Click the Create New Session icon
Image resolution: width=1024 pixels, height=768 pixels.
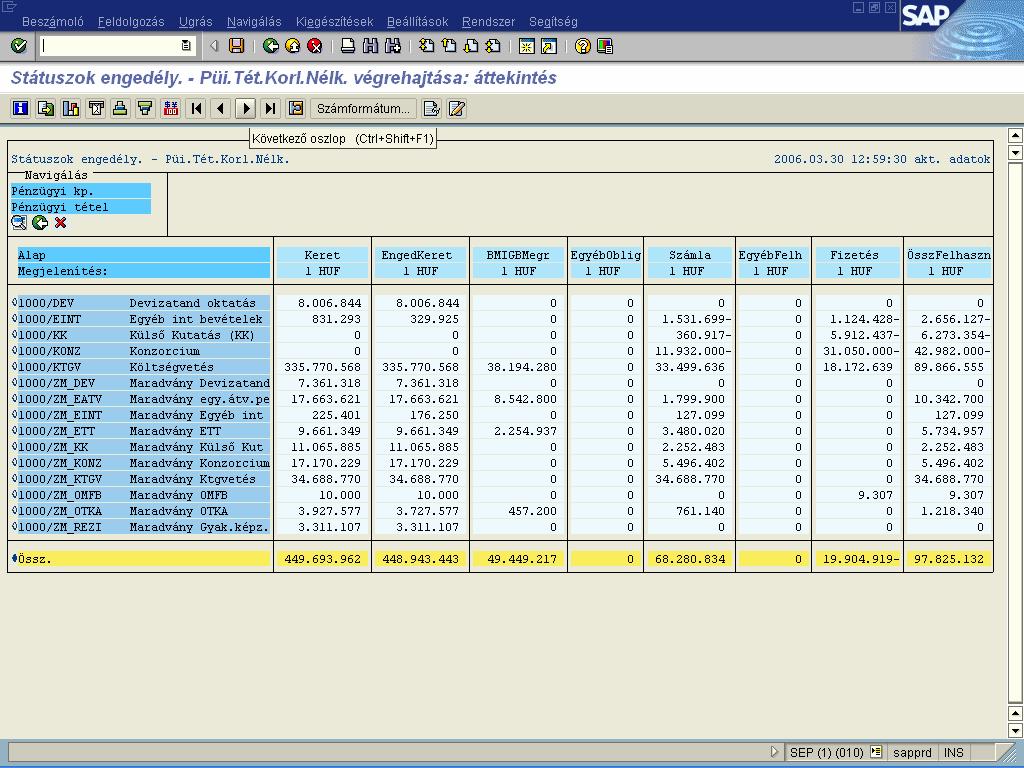point(526,46)
